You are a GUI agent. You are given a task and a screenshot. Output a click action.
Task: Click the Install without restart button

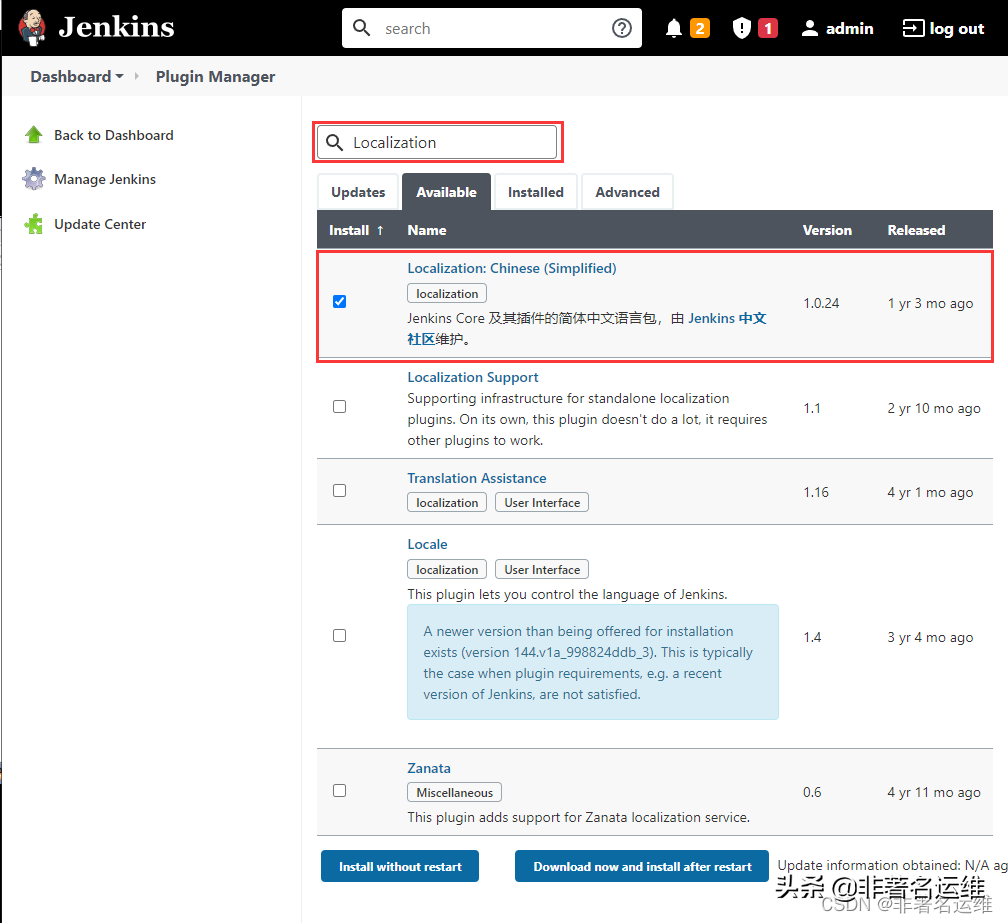pyautogui.click(x=399, y=866)
